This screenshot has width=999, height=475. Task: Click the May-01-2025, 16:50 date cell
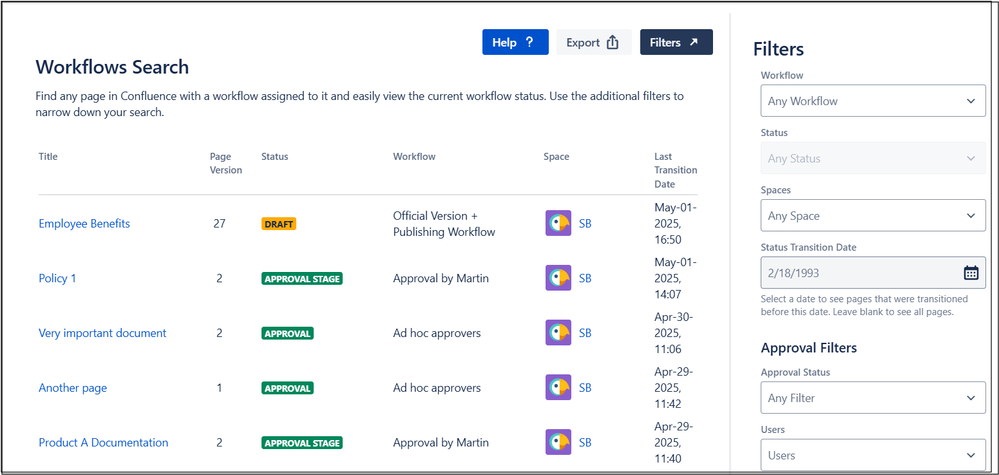[675, 223]
